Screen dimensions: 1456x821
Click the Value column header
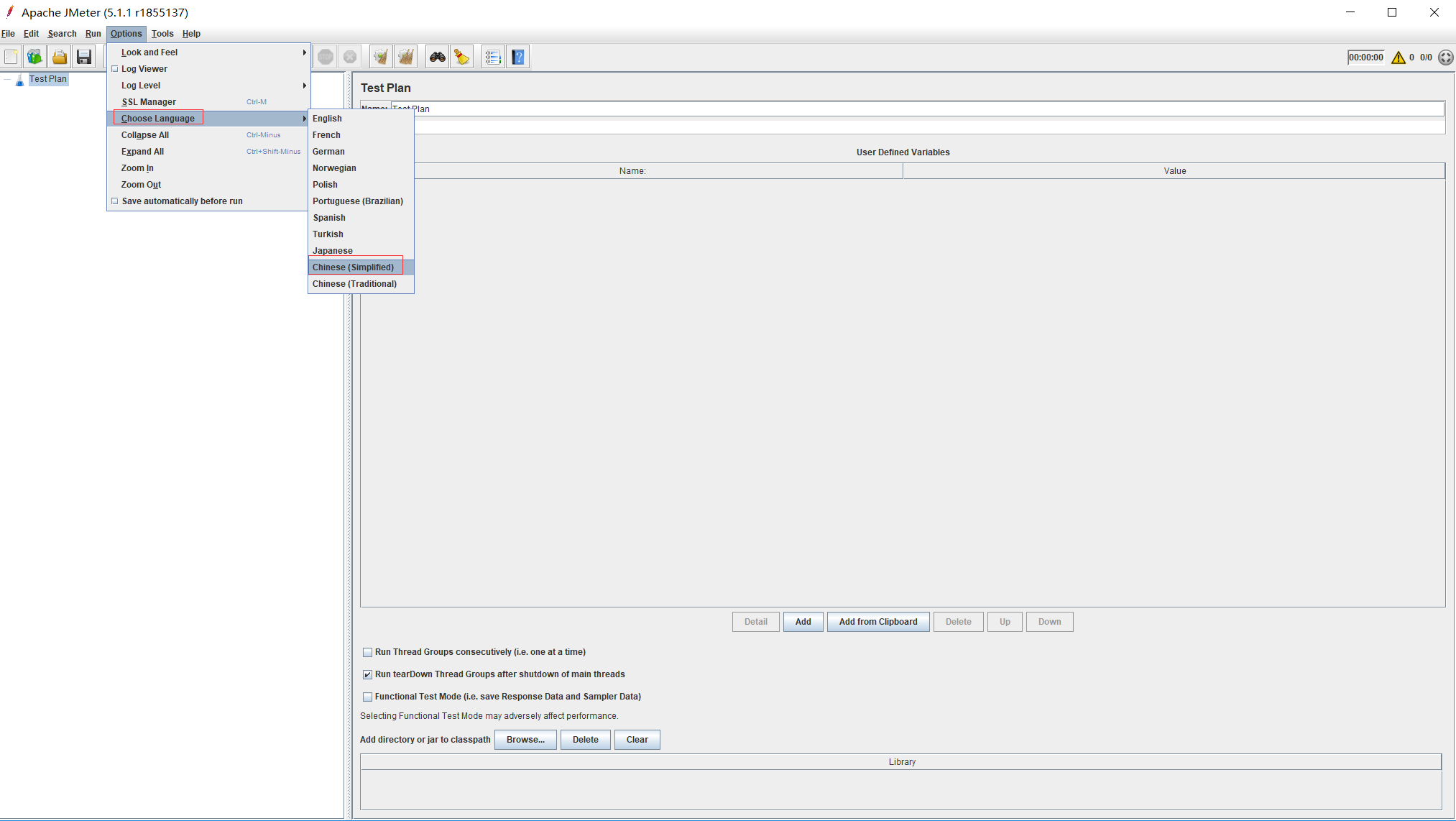click(x=1174, y=171)
